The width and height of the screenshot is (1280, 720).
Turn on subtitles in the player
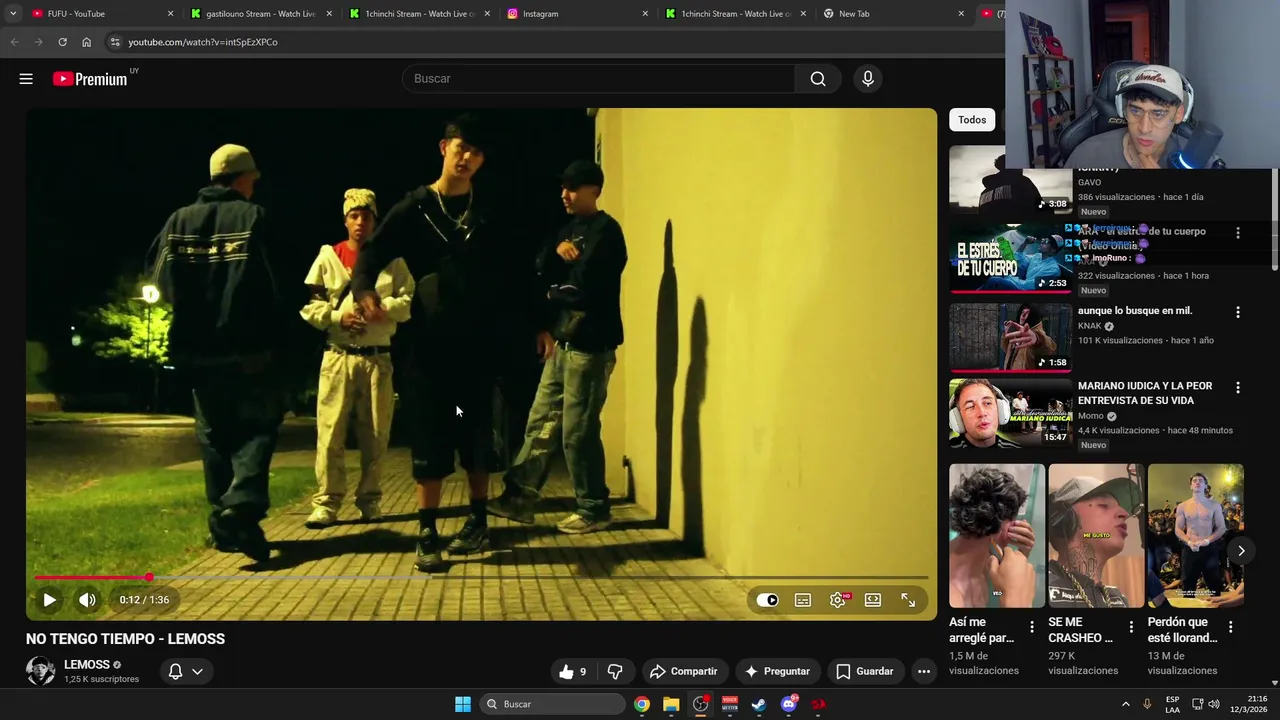point(803,600)
